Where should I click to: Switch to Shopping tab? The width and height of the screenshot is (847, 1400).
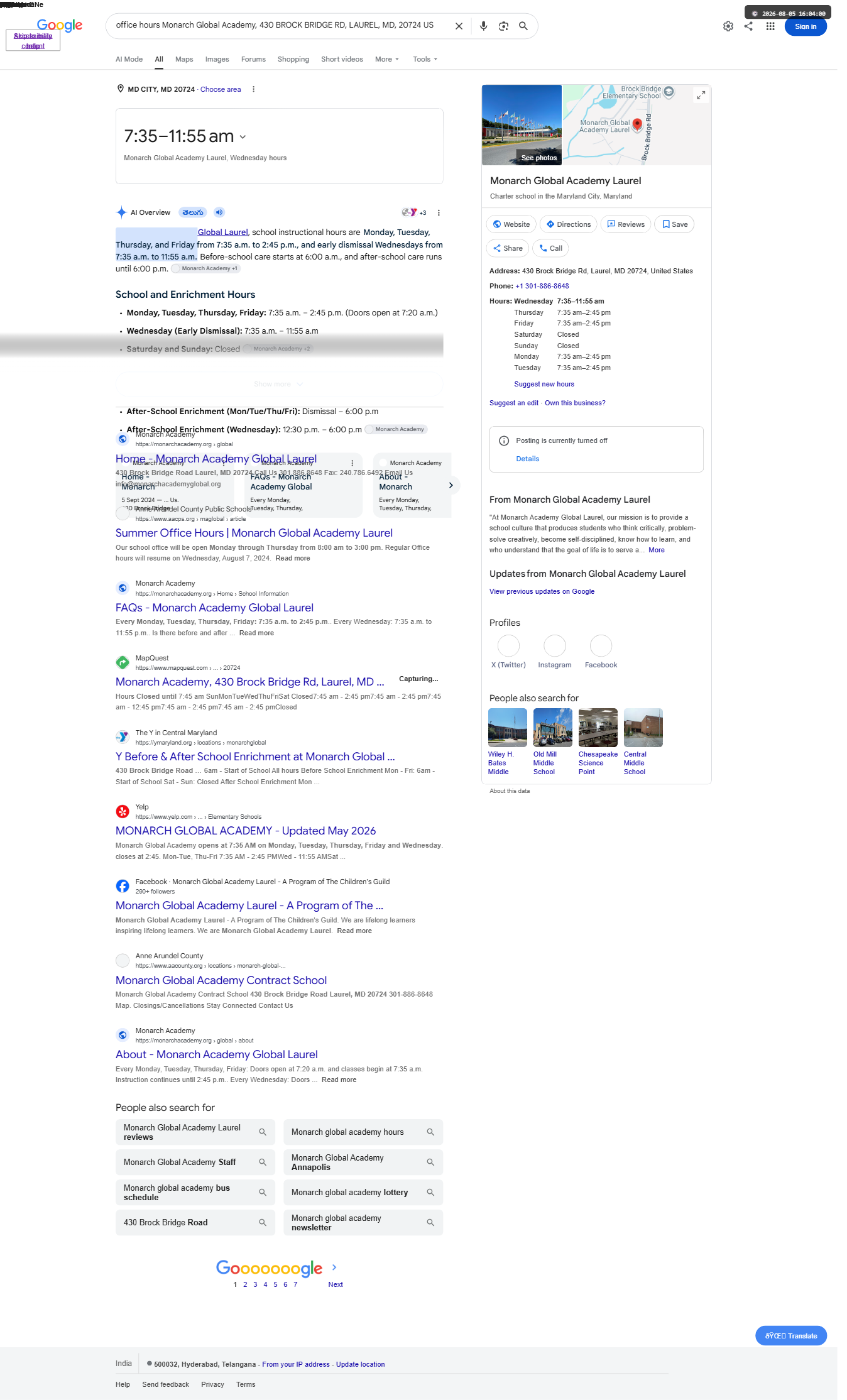pos(293,59)
